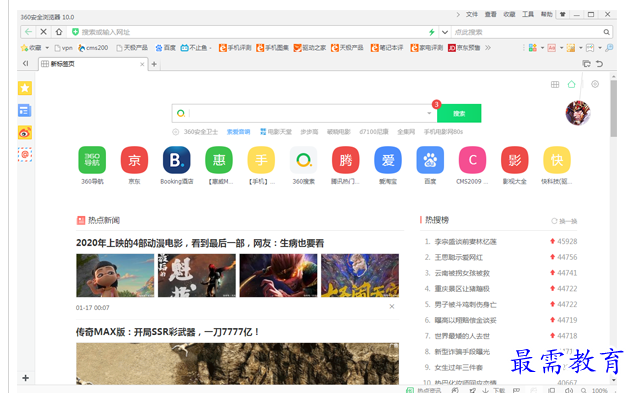
Task: Open the blue 爱 shortcut tile
Action: (388, 160)
